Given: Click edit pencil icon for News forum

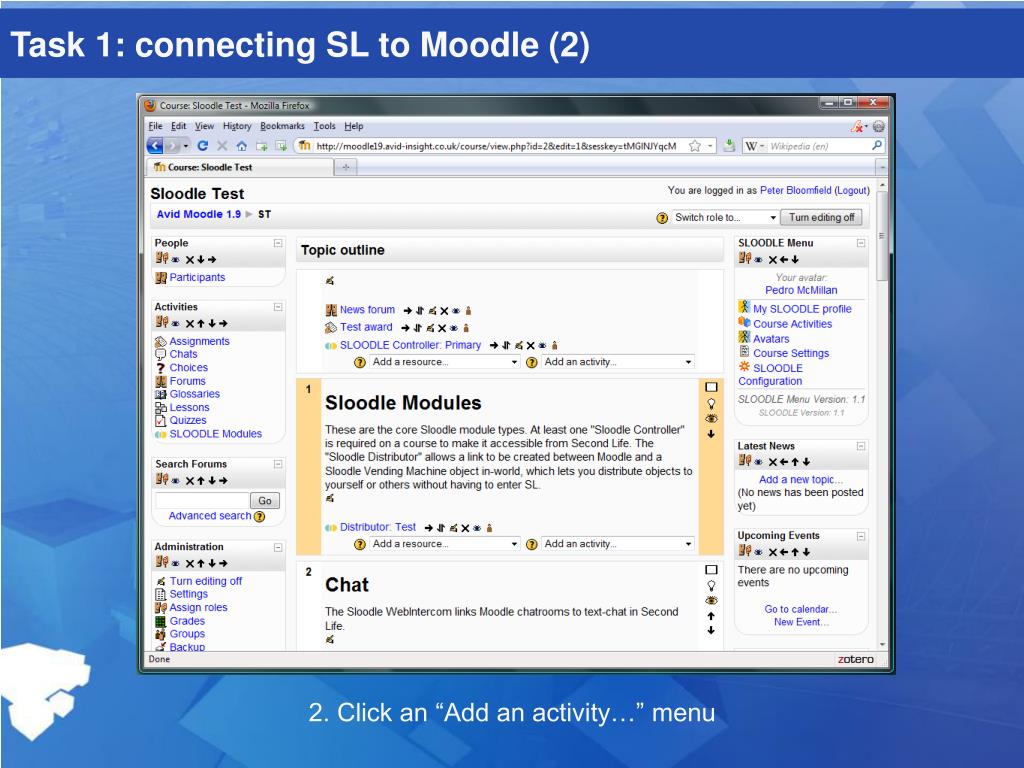Looking at the screenshot, I should (432, 311).
